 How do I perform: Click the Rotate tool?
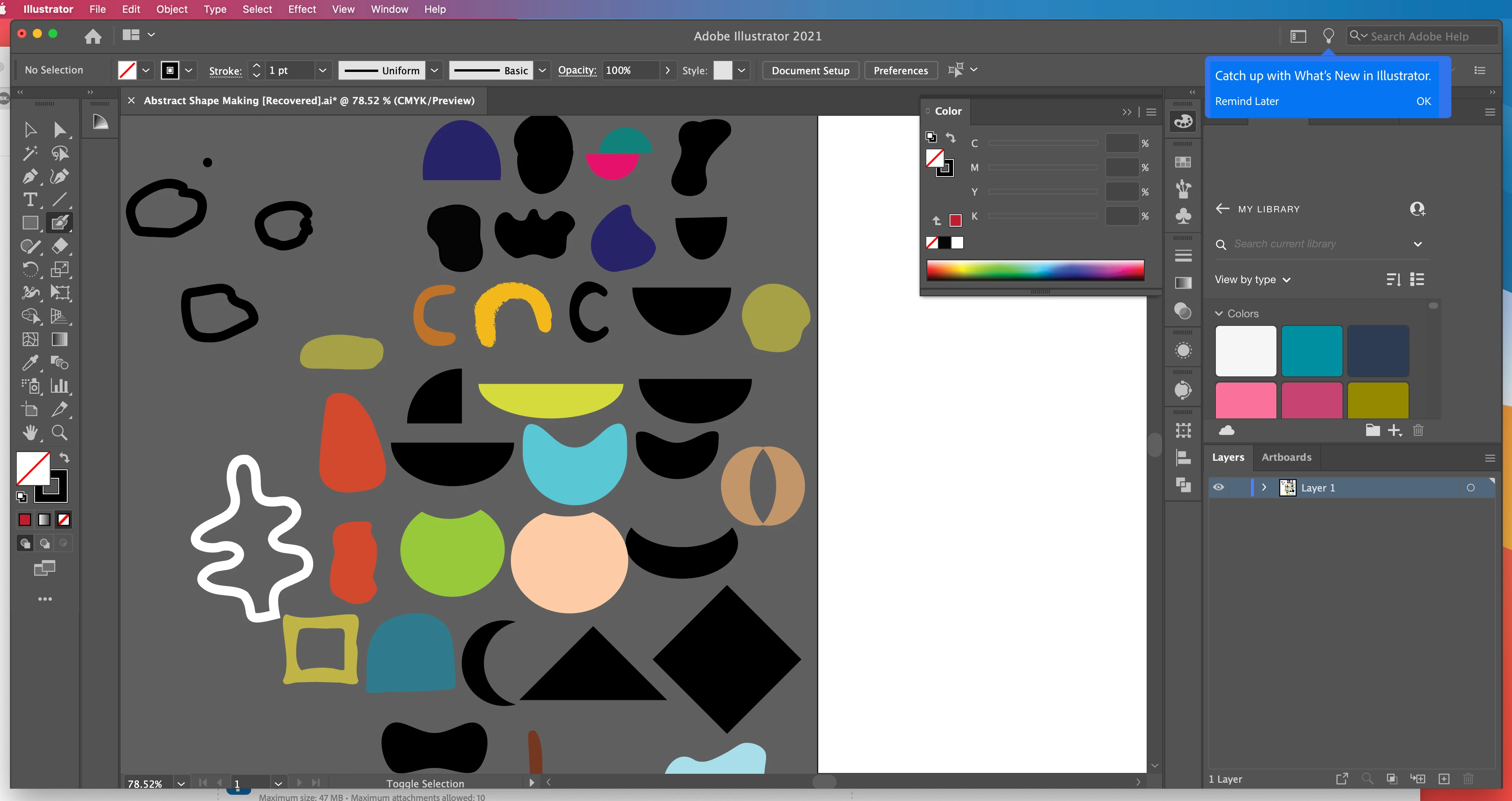30,269
